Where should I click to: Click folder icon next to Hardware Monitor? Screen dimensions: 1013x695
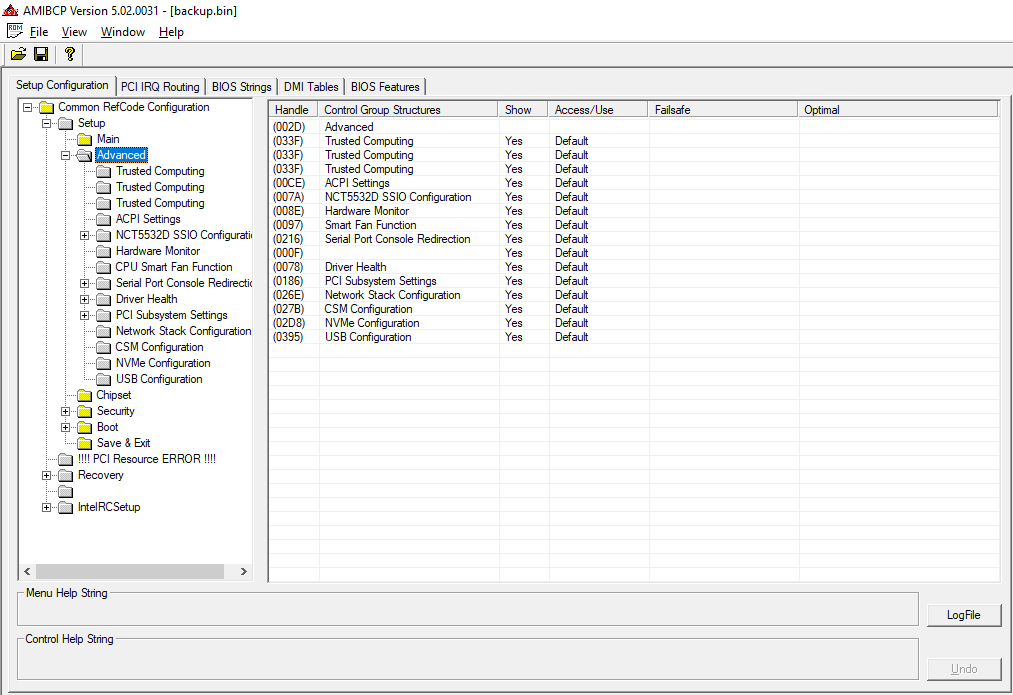pos(103,251)
